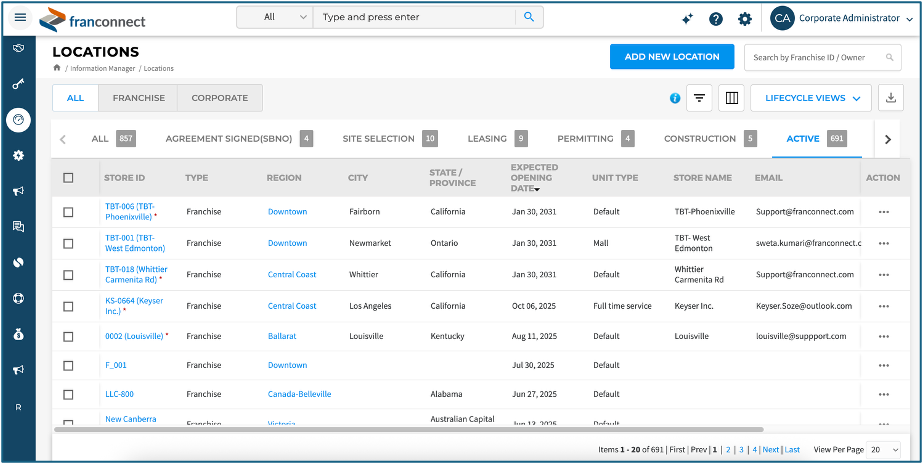922x464 pixels.
Task: Open the help question mark icon
Action: 716,18
